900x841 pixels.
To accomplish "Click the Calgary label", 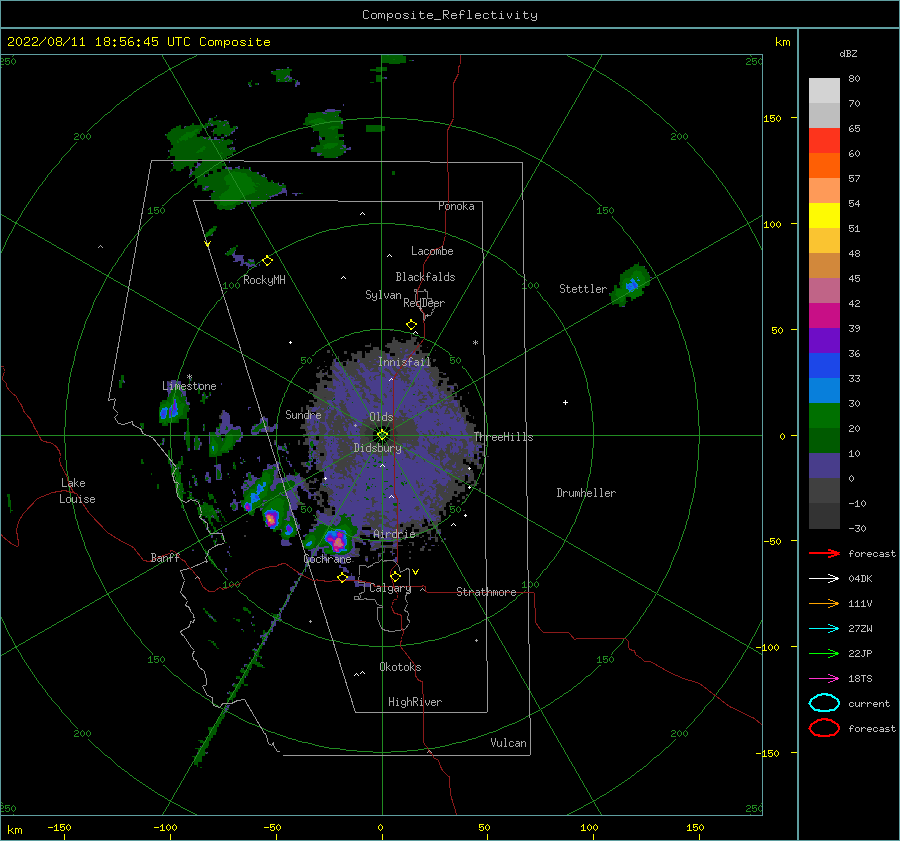I will pyautogui.click(x=390, y=588).
